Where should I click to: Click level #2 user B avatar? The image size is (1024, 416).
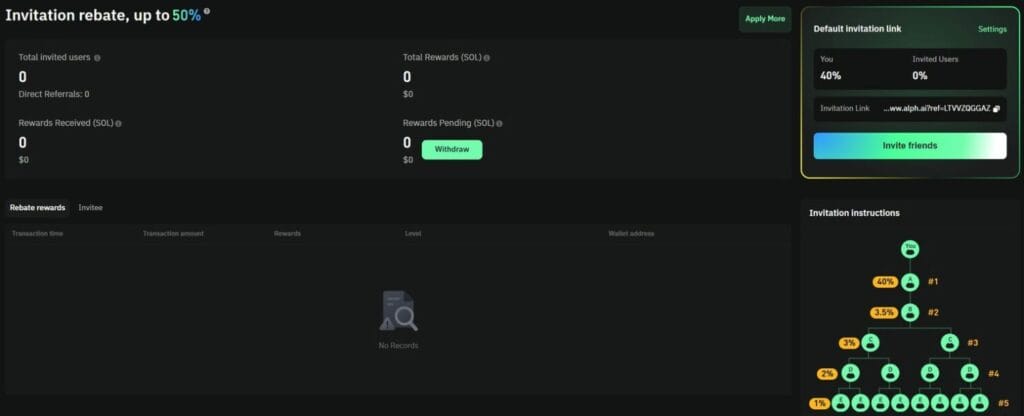click(x=910, y=312)
